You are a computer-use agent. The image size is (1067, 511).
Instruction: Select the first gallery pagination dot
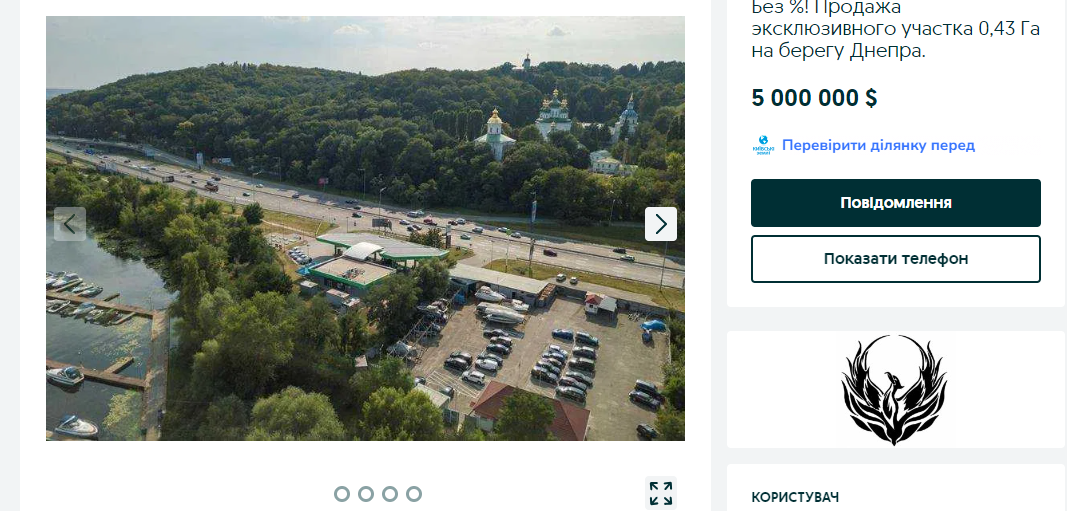tap(342, 494)
